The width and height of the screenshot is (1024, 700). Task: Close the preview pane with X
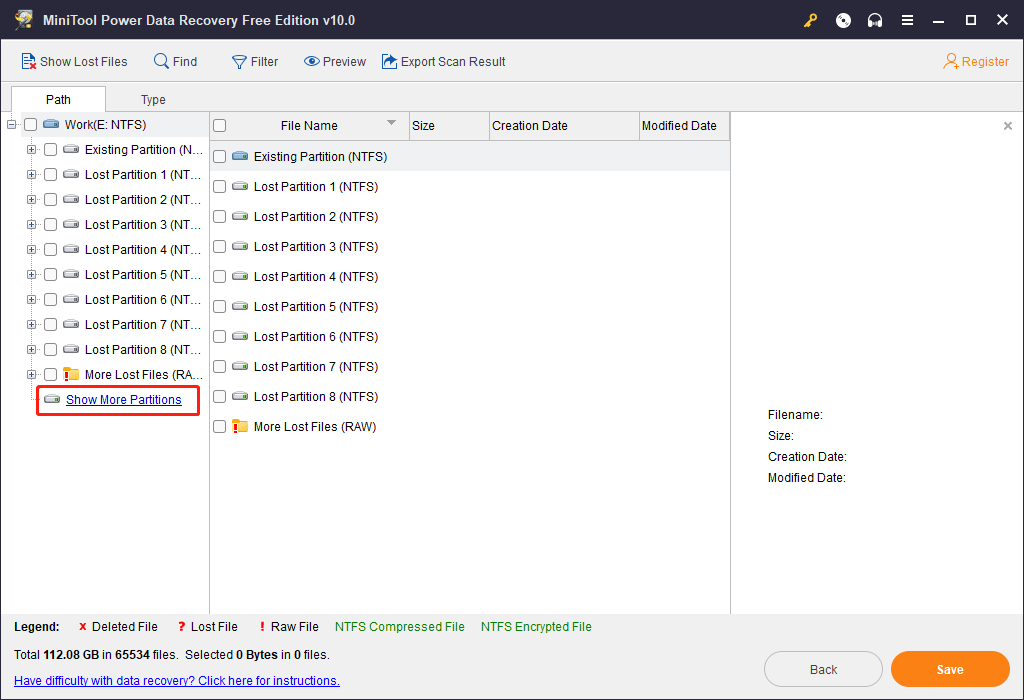[1007, 126]
